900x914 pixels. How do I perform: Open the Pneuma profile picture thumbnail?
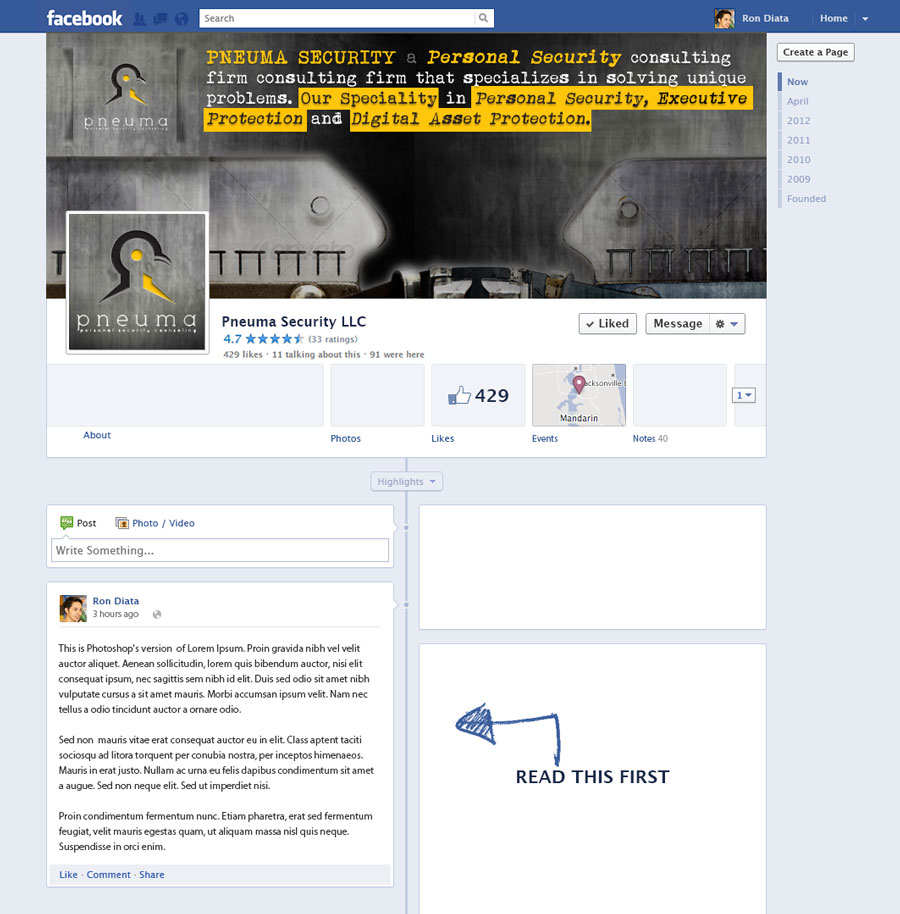point(137,282)
